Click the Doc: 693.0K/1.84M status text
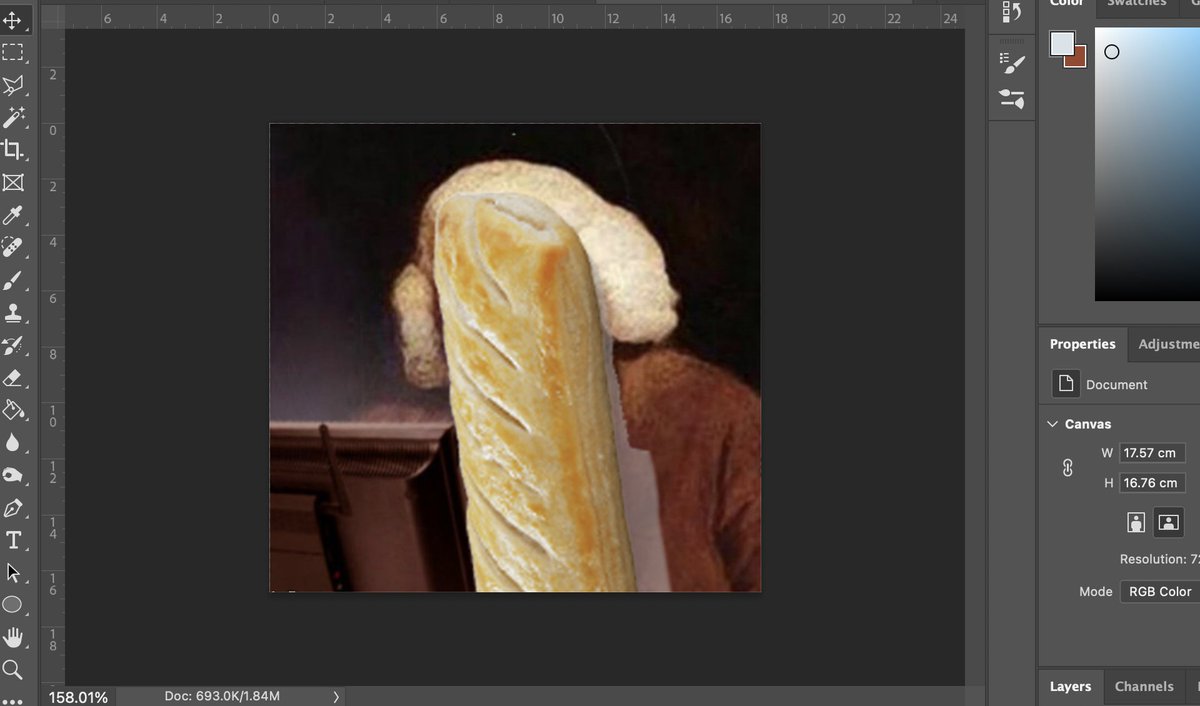The image size is (1200, 706). point(222,696)
